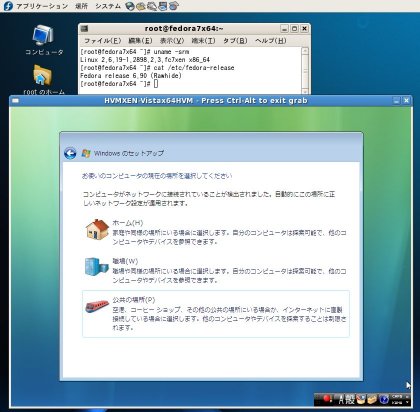Launch the spreadsheet panel launcher icon
This screenshot has height=412, width=420.
point(174,6)
